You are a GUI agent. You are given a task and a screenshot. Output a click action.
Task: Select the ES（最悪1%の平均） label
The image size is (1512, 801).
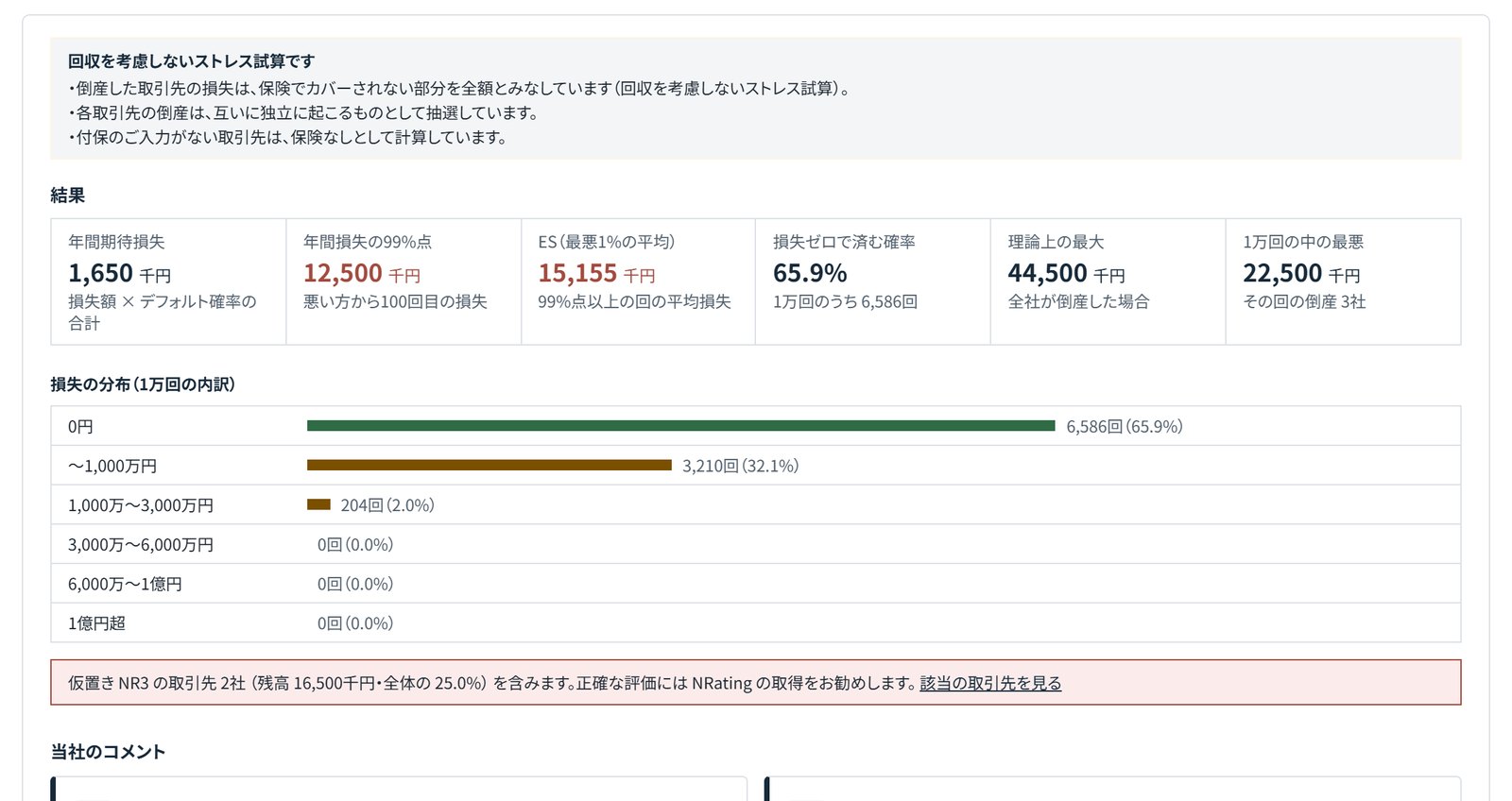click(607, 242)
